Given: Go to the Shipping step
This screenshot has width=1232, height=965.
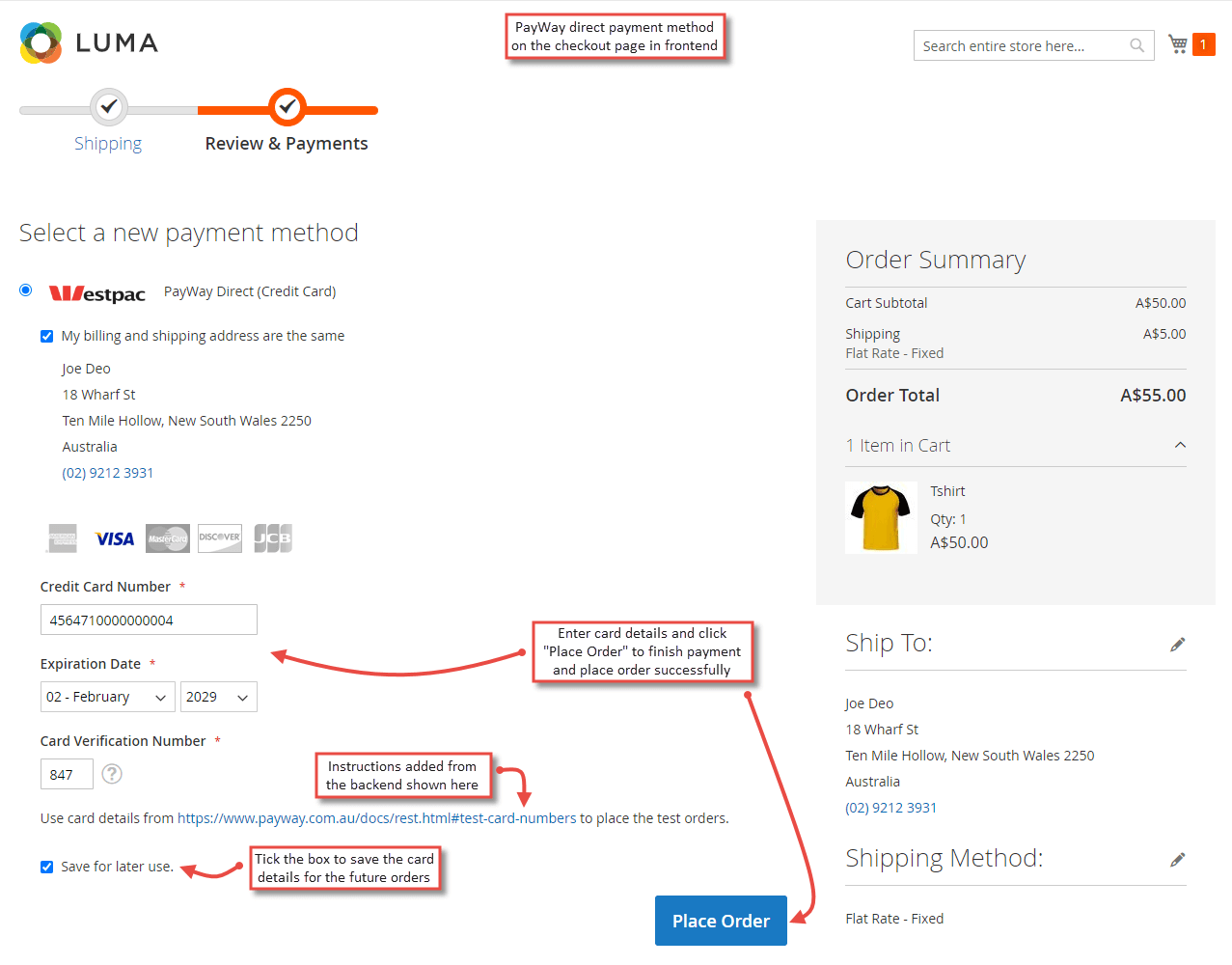Looking at the screenshot, I should (x=108, y=144).
